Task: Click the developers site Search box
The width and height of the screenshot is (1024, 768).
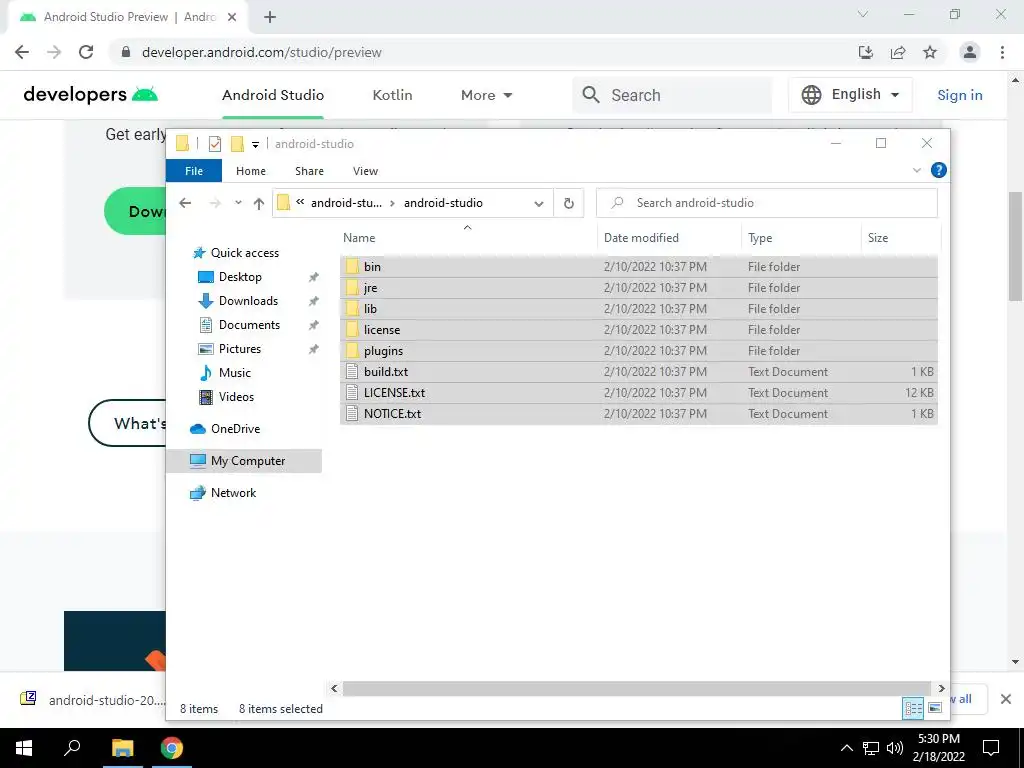Action: [x=672, y=95]
